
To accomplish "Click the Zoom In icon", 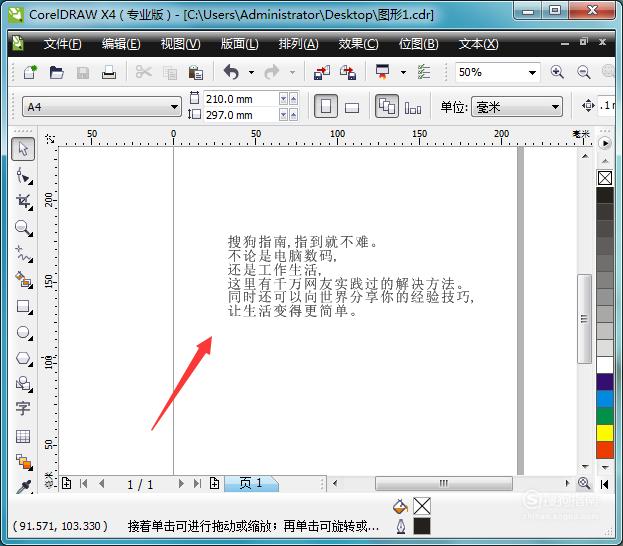I will 557,72.
